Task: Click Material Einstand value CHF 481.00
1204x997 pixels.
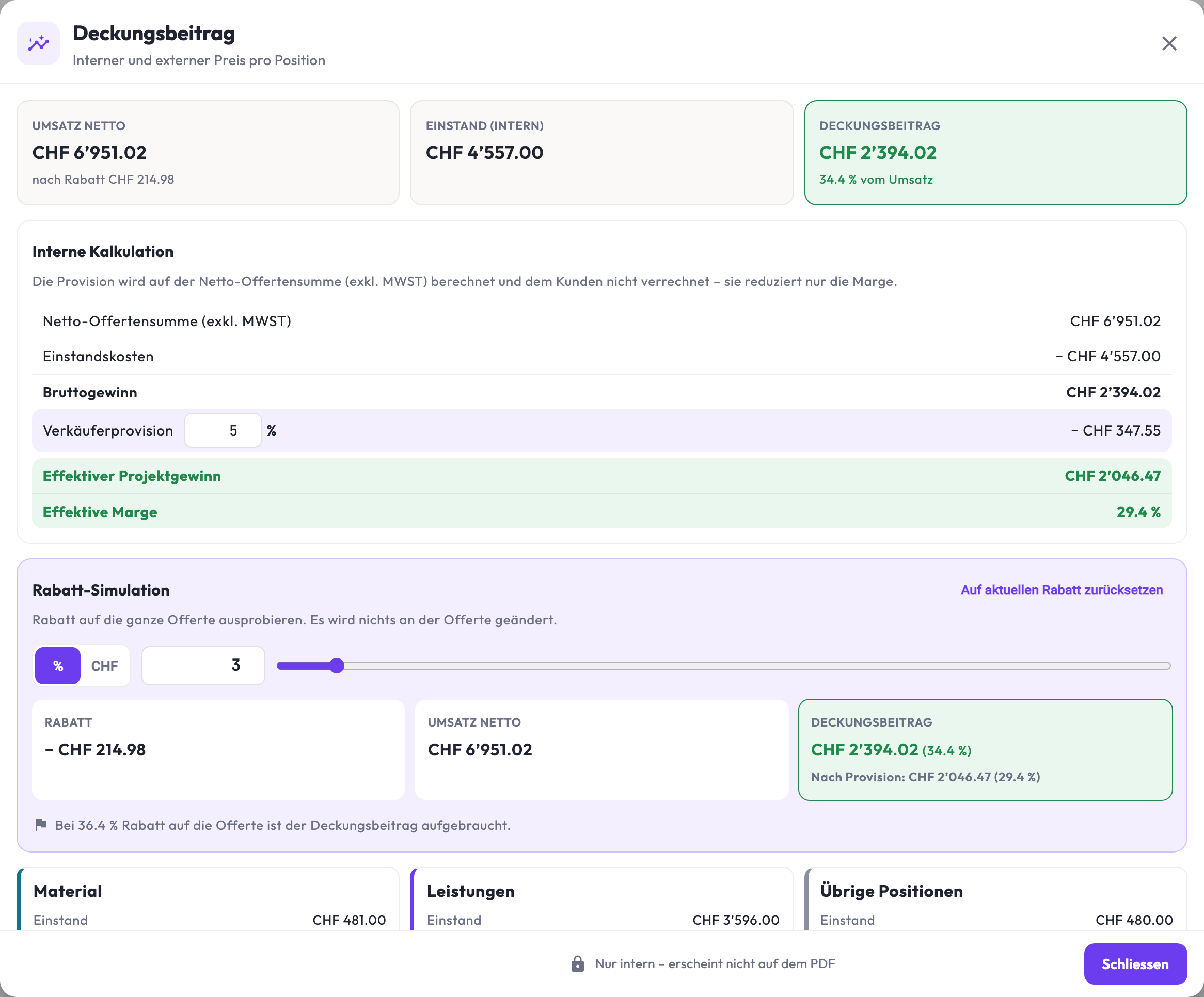Action: click(x=349, y=920)
